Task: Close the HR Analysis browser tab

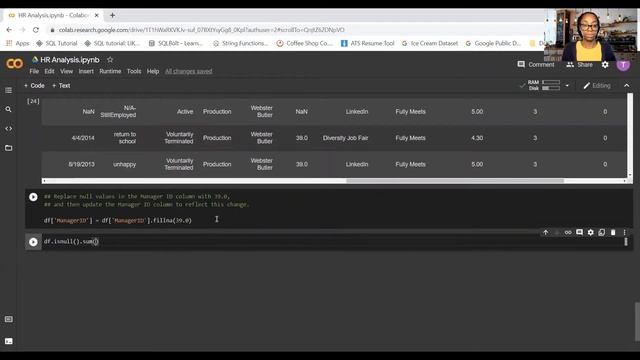Action: (97, 15)
